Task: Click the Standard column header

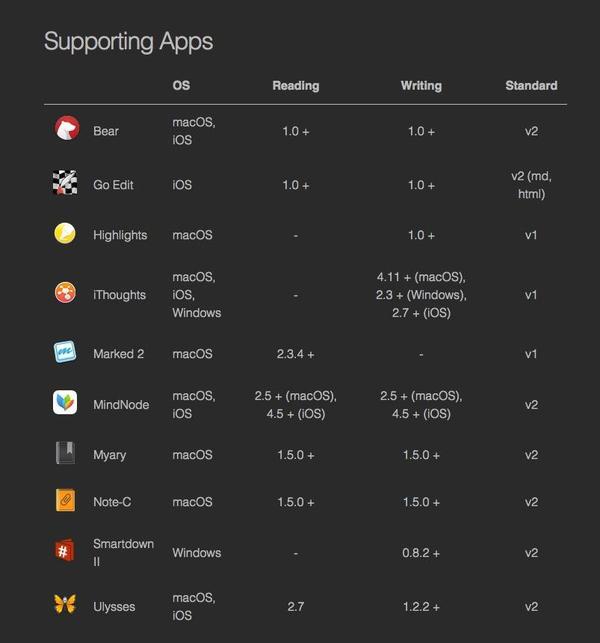Action: [x=531, y=86]
